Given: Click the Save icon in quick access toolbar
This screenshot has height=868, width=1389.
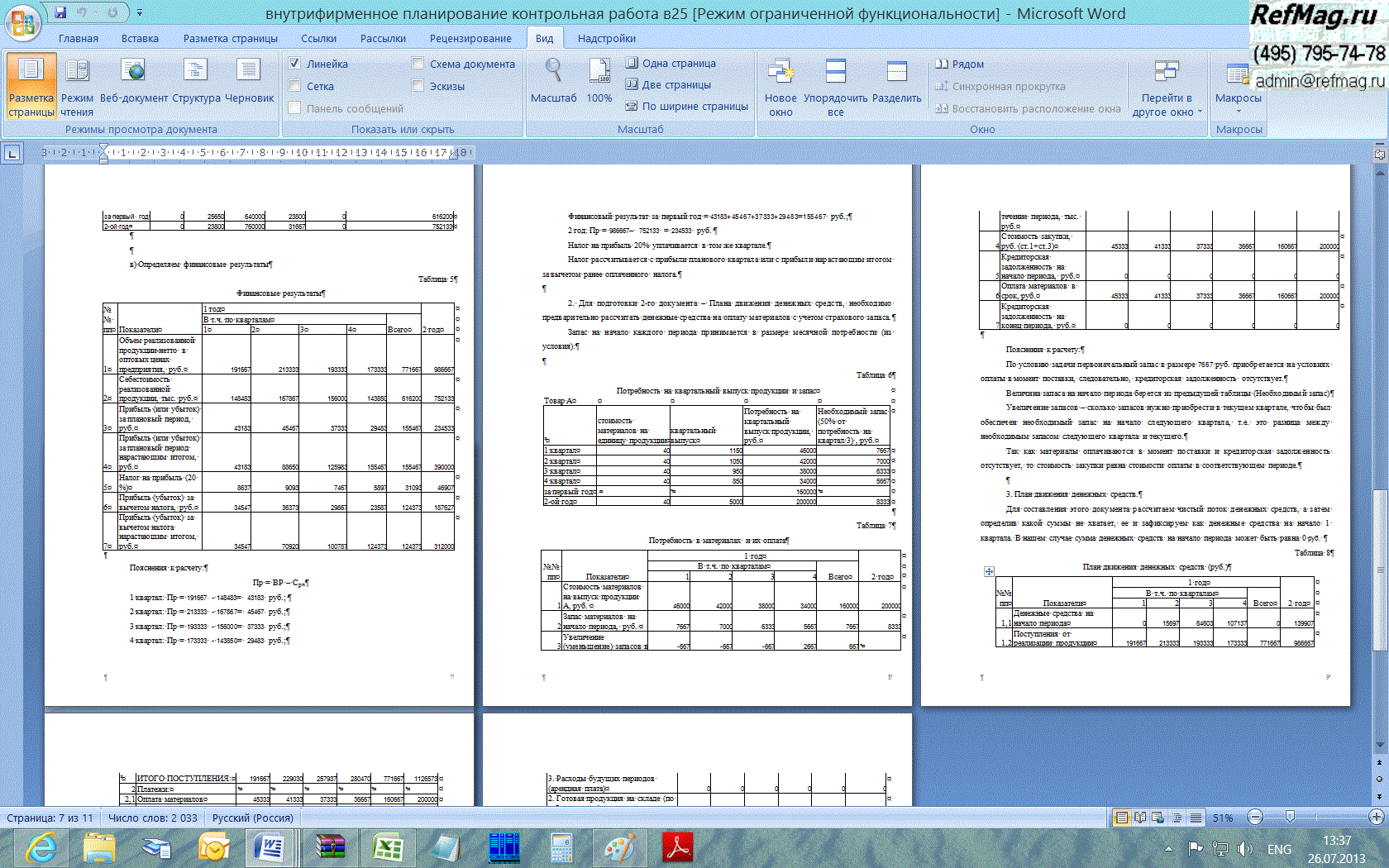Looking at the screenshot, I should [60, 12].
